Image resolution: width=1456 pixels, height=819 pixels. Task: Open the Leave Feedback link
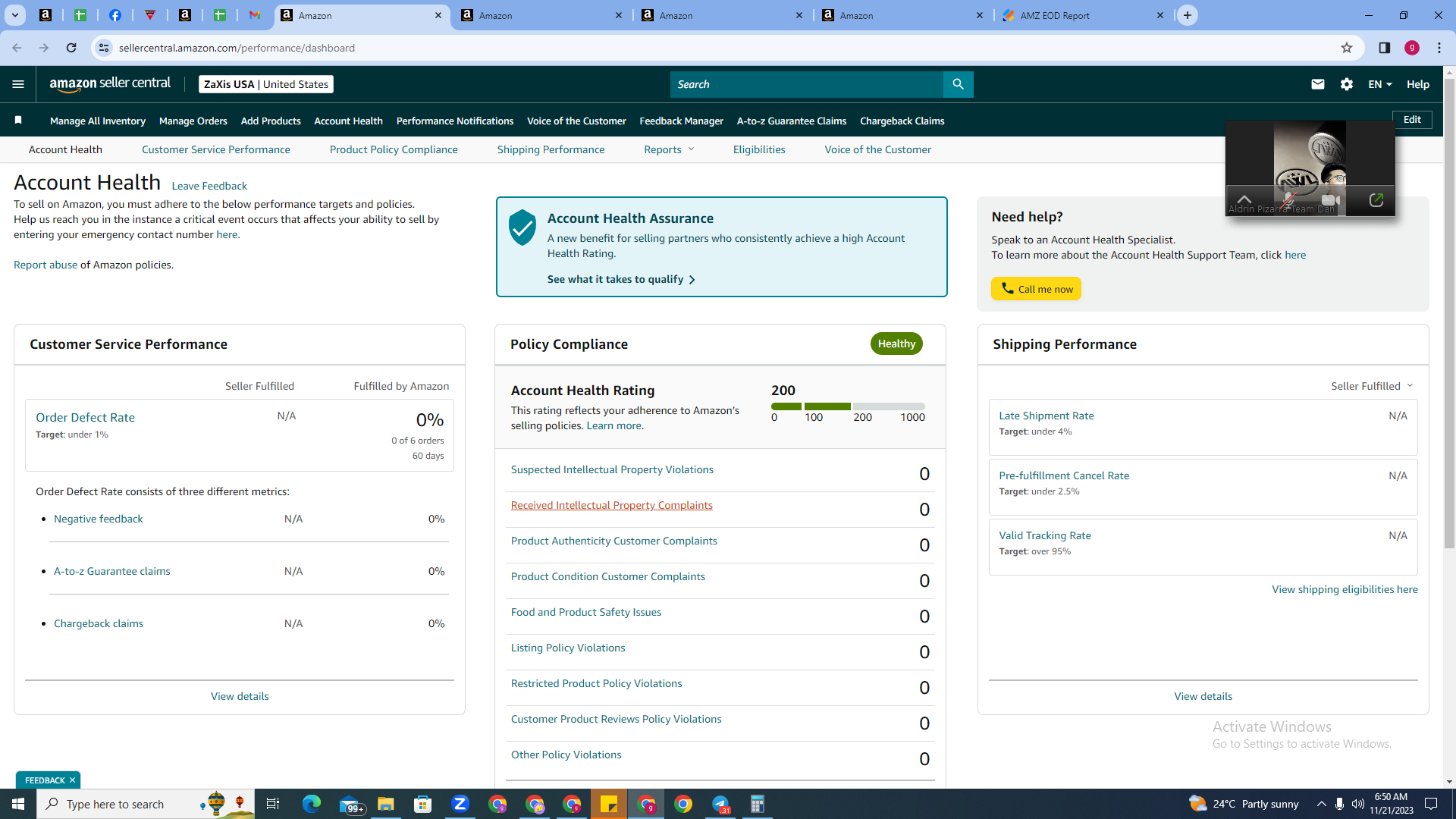pos(209,186)
